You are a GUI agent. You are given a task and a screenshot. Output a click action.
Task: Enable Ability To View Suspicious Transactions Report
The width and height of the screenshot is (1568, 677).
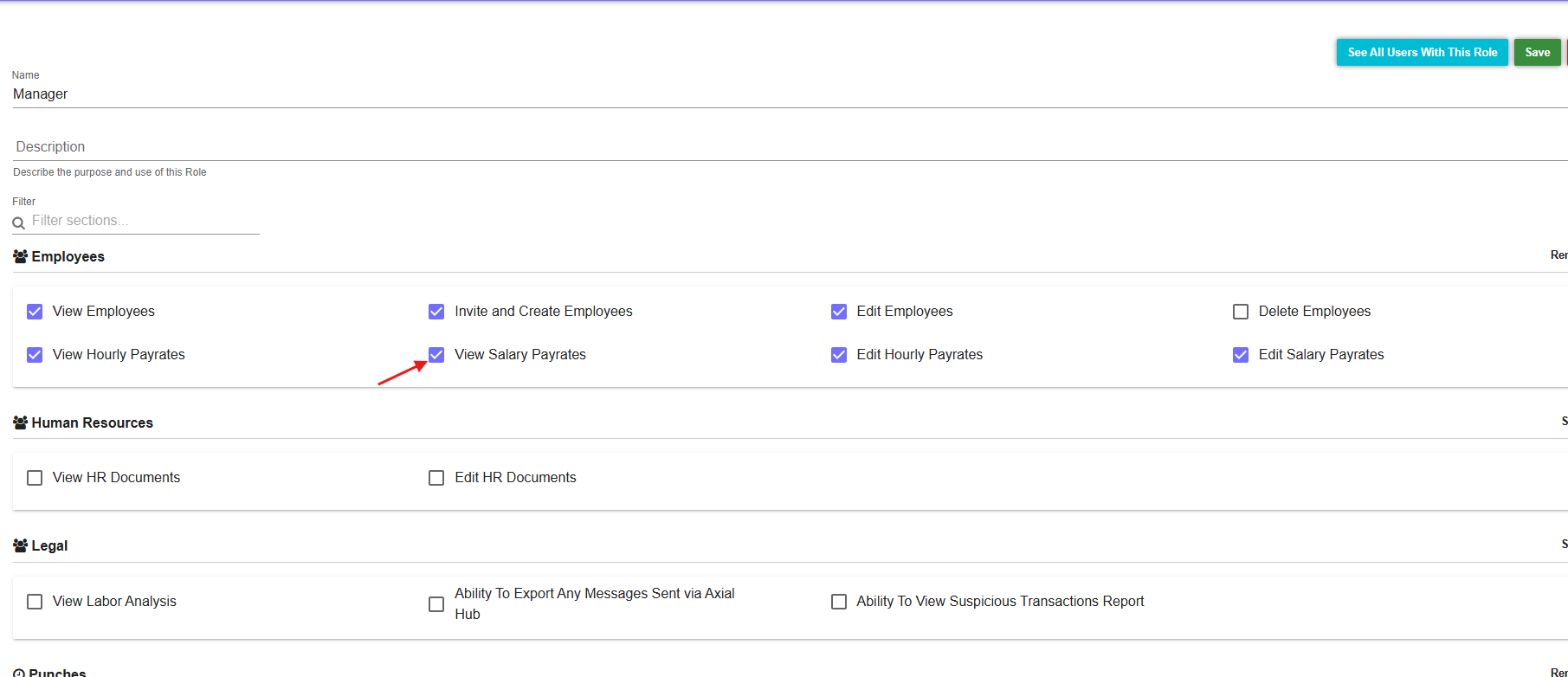[x=839, y=602]
